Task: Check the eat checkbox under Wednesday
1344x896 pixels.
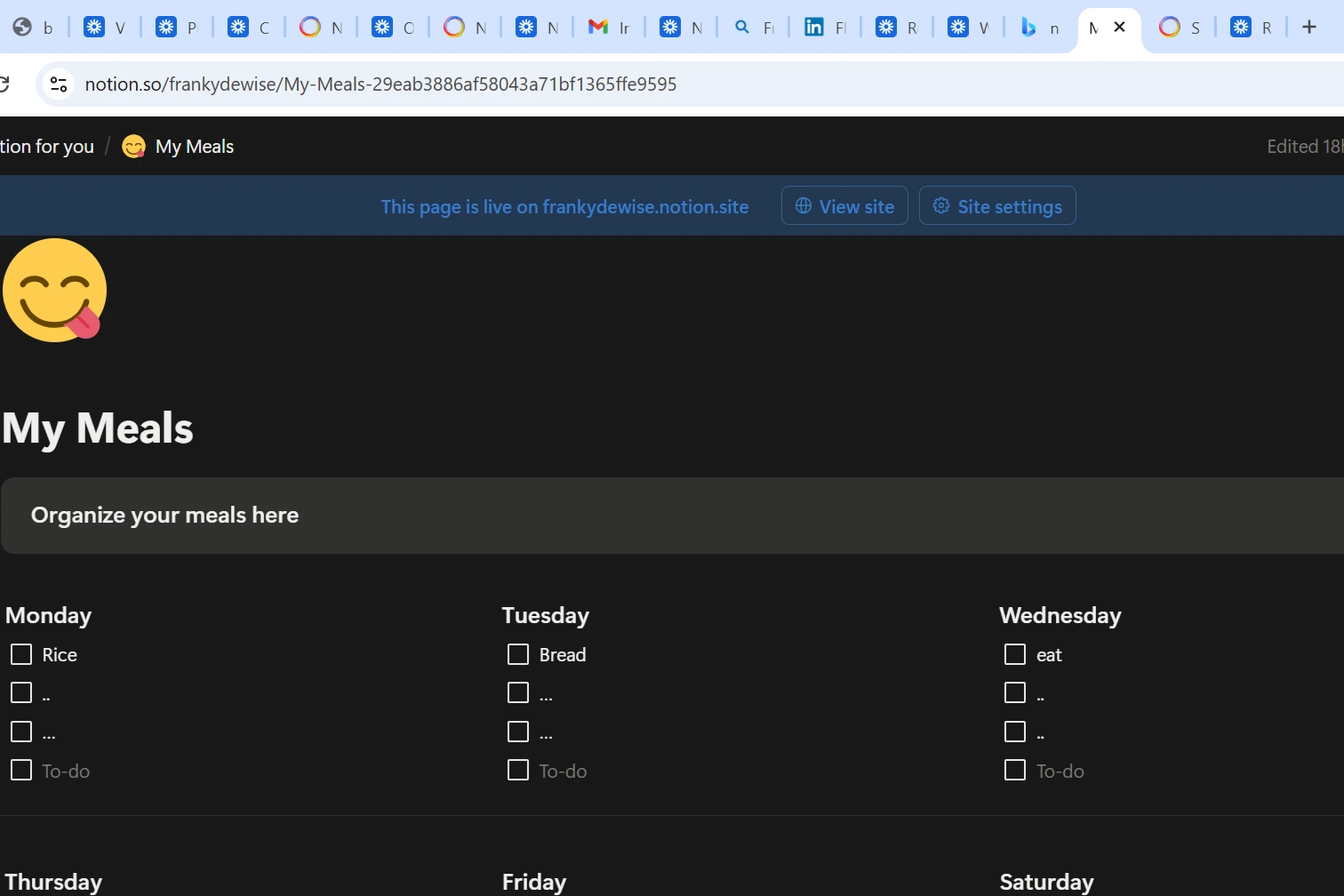Action: point(1013,653)
